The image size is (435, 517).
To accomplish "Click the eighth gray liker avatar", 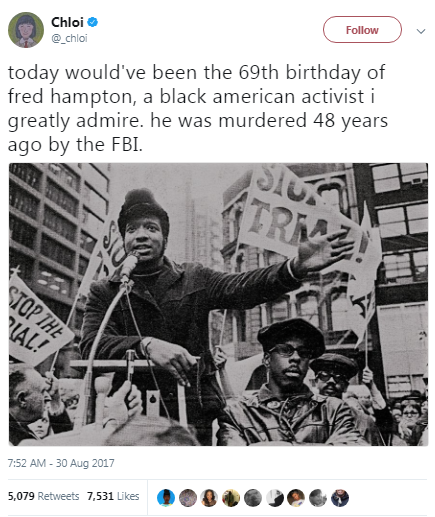I will tap(318, 498).
